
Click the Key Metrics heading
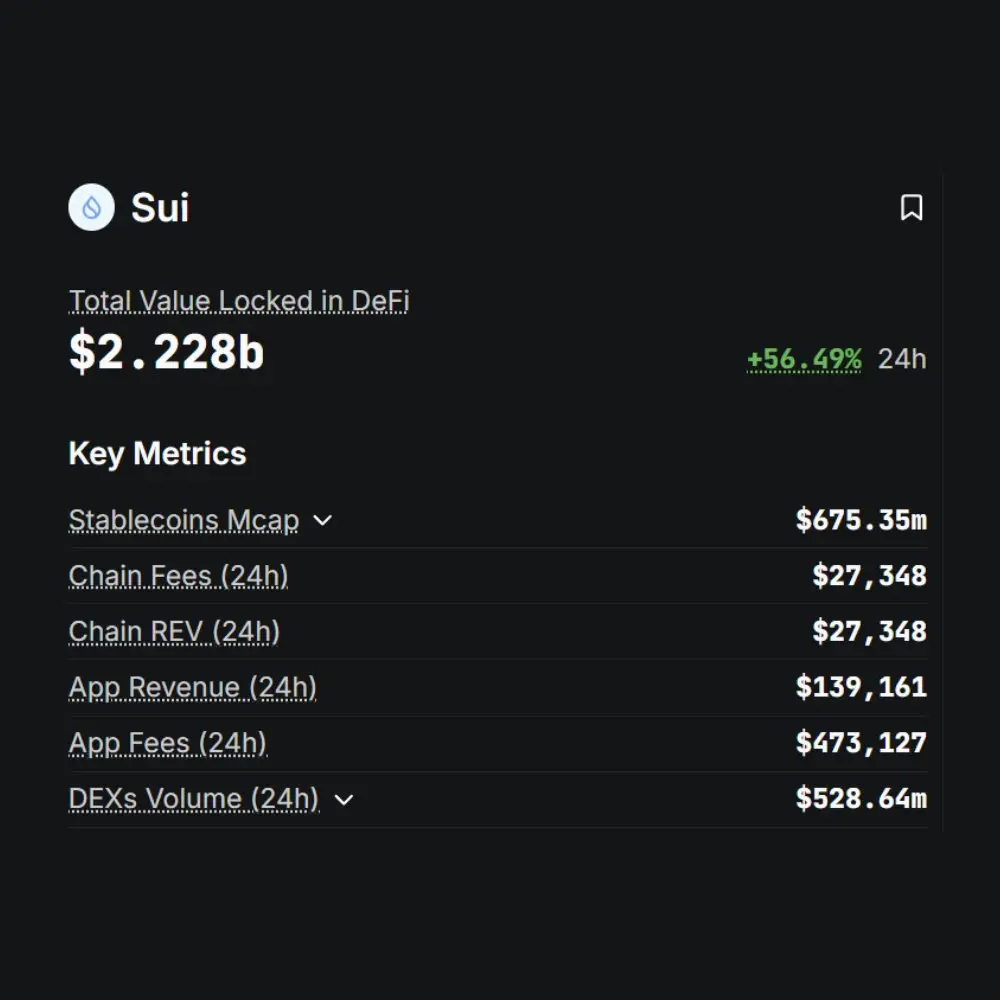pos(157,453)
